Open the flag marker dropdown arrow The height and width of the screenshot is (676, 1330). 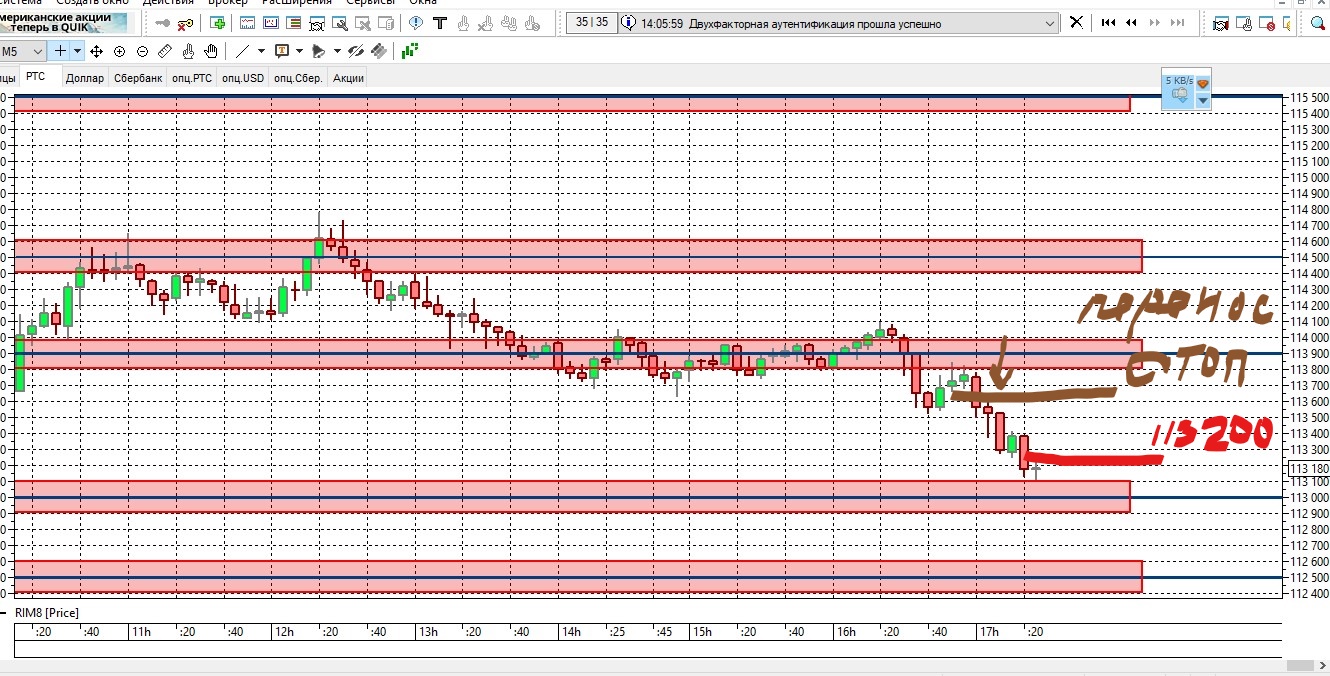coord(337,51)
